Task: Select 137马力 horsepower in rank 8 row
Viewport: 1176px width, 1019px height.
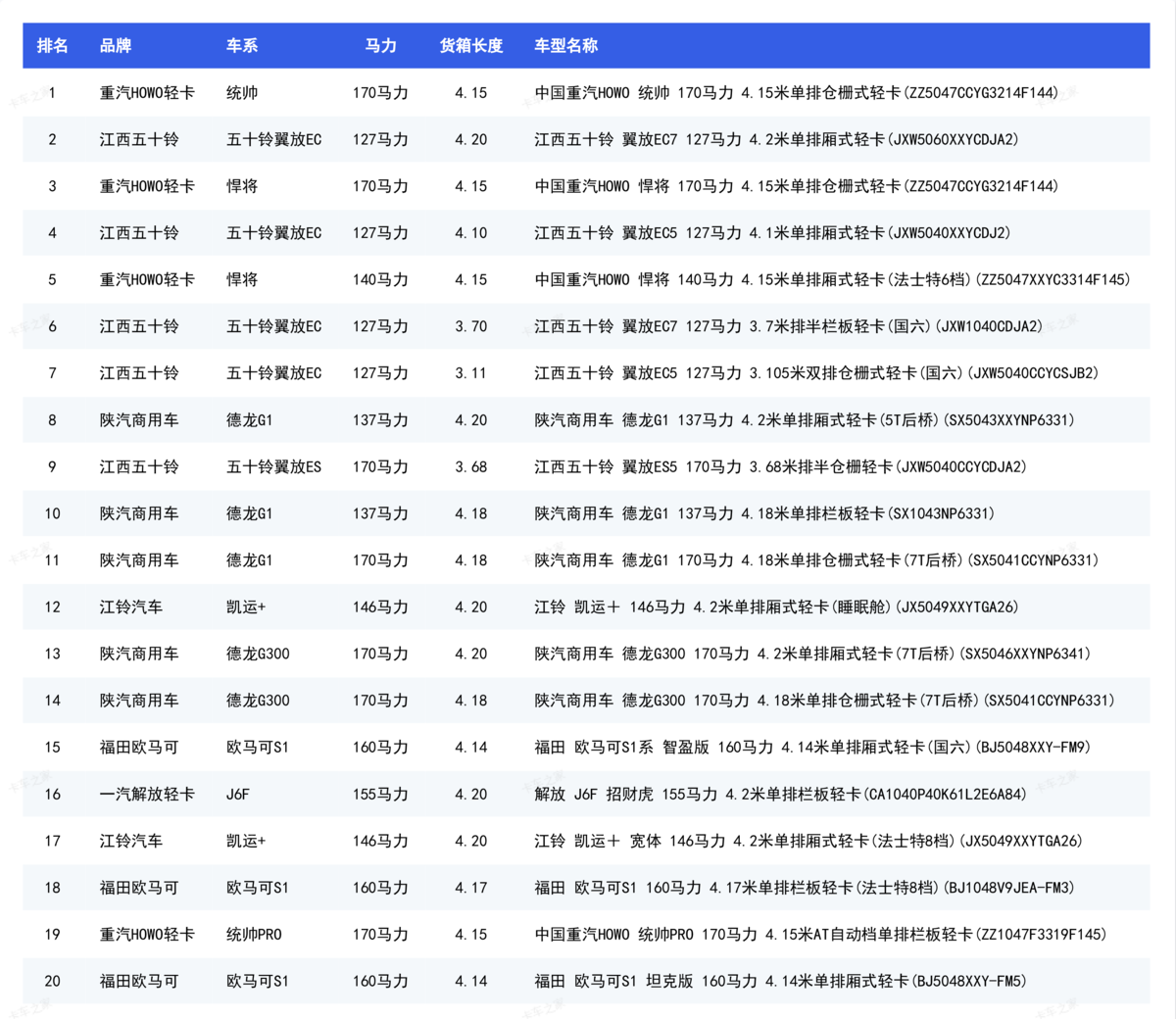Action: pyautogui.click(x=380, y=420)
